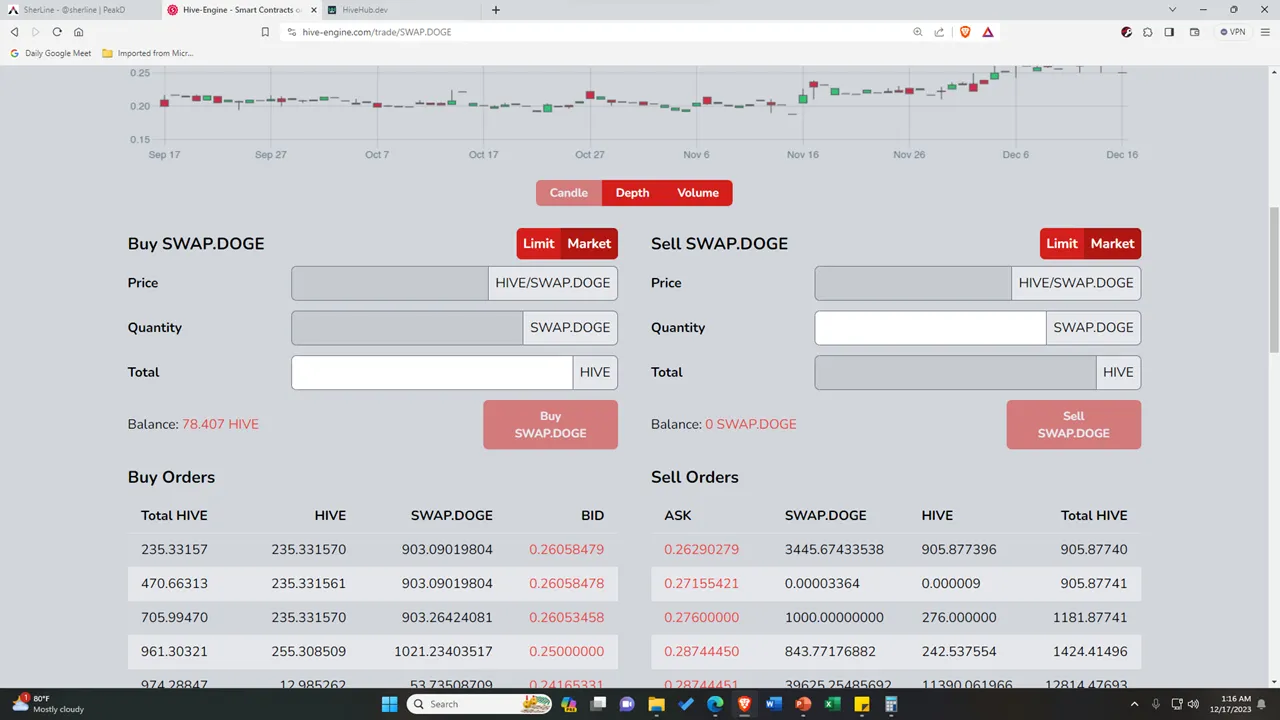The image size is (1280, 720).
Task: Click the Sell SWAP.DOGE button
Action: [x=1073, y=425]
